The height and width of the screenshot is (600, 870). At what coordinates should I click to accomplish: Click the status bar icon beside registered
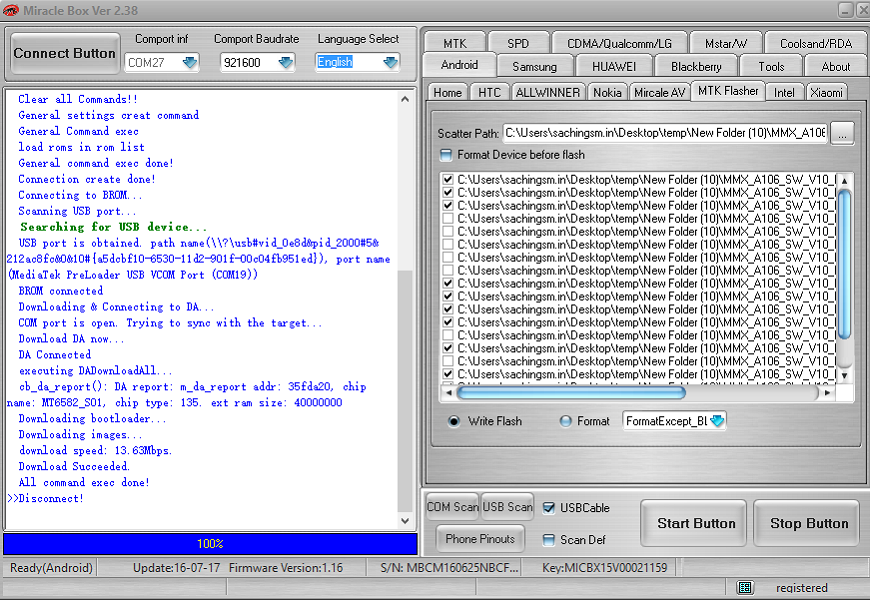pyautogui.click(x=745, y=587)
